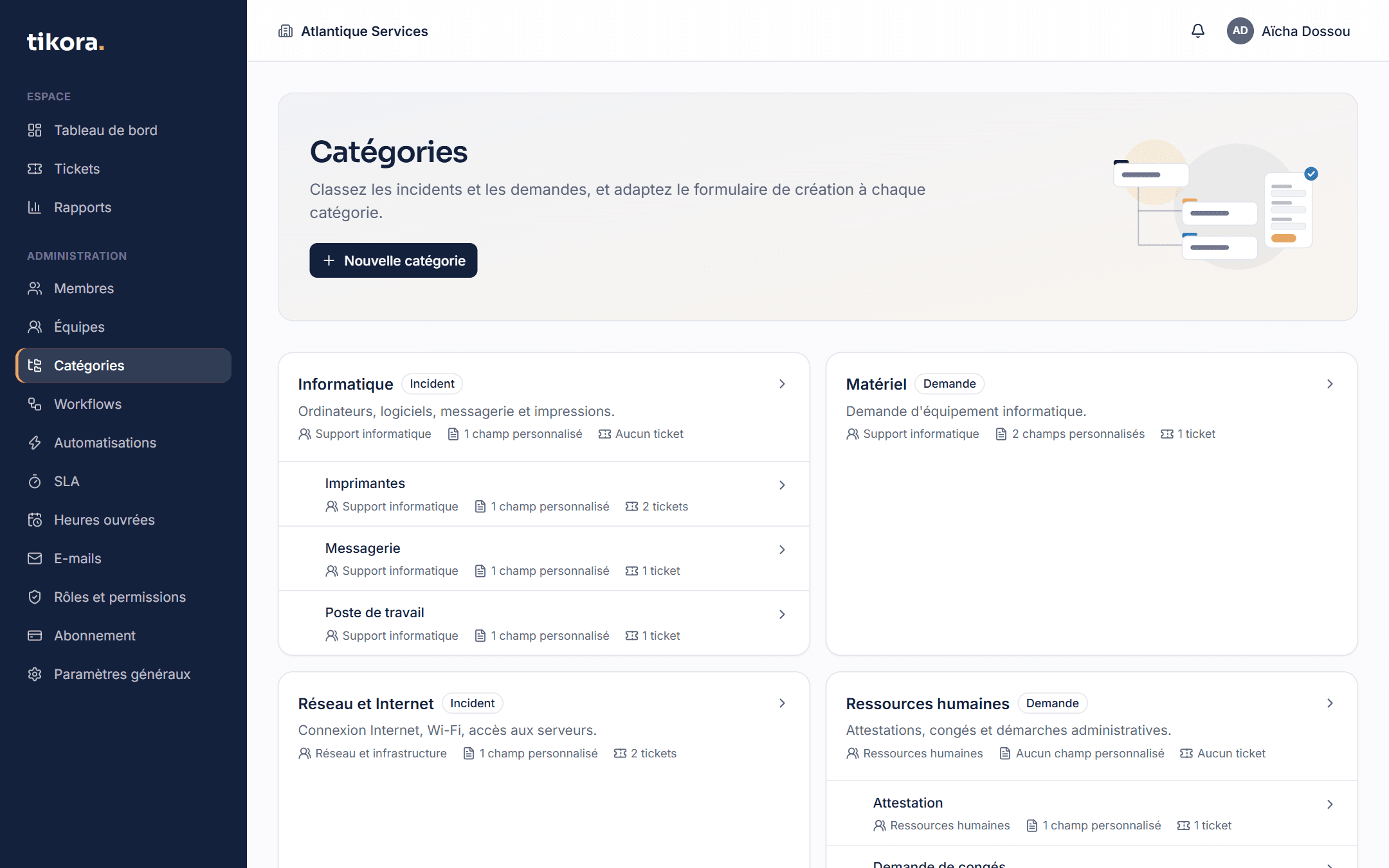Open the Tickets menu item
The height and width of the screenshot is (868, 1389).
coord(123,169)
